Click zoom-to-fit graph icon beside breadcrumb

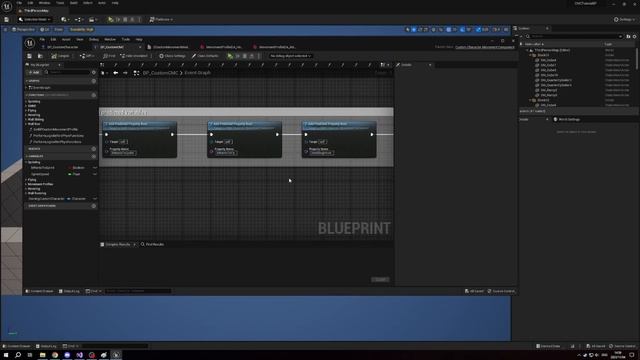point(136,73)
